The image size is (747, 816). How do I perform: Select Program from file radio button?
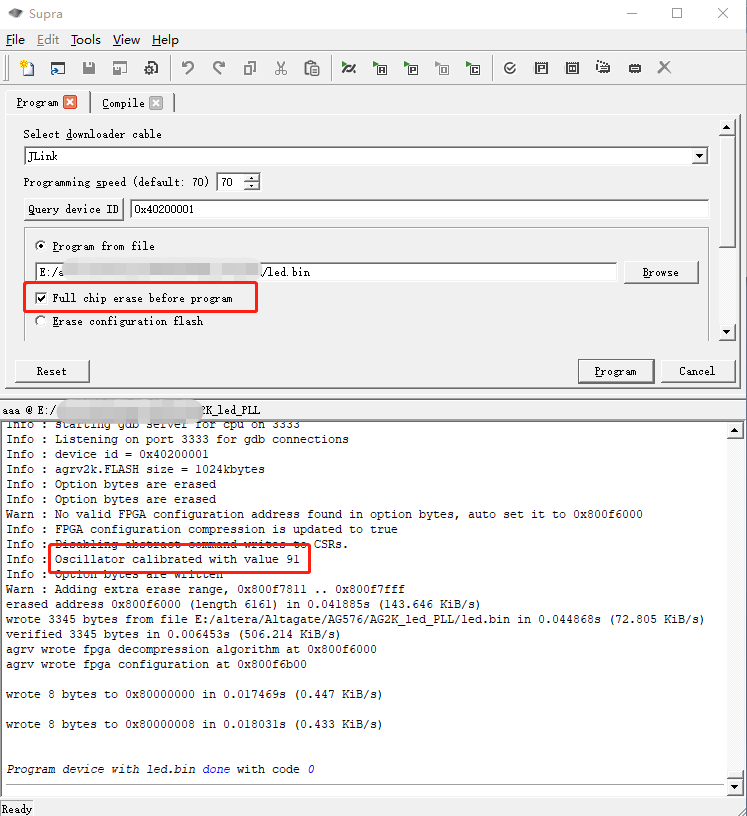point(40,245)
